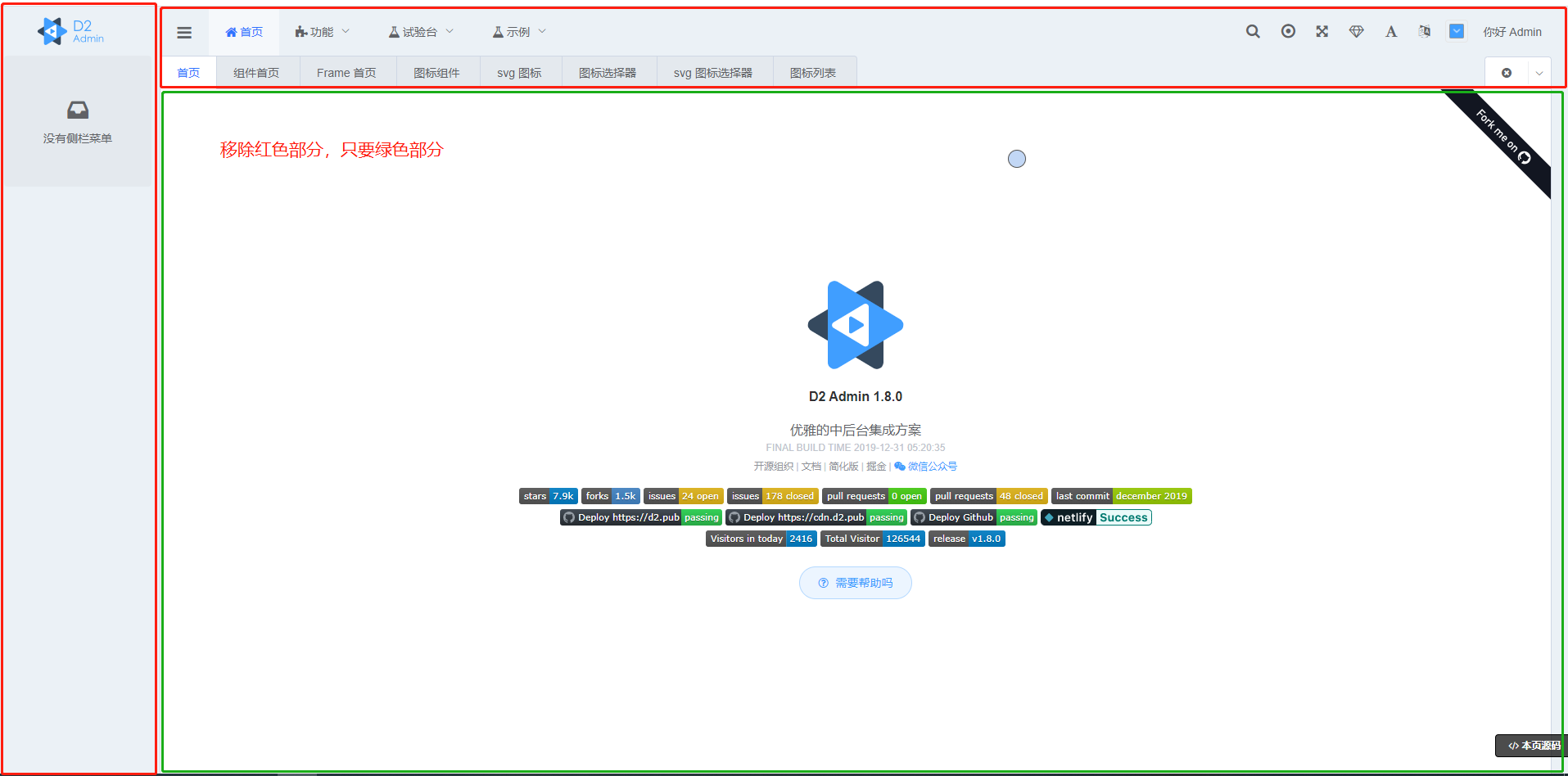Viewport: 1568px width, 776px height.
Task: Open the language translate icon
Action: tap(1425, 31)
